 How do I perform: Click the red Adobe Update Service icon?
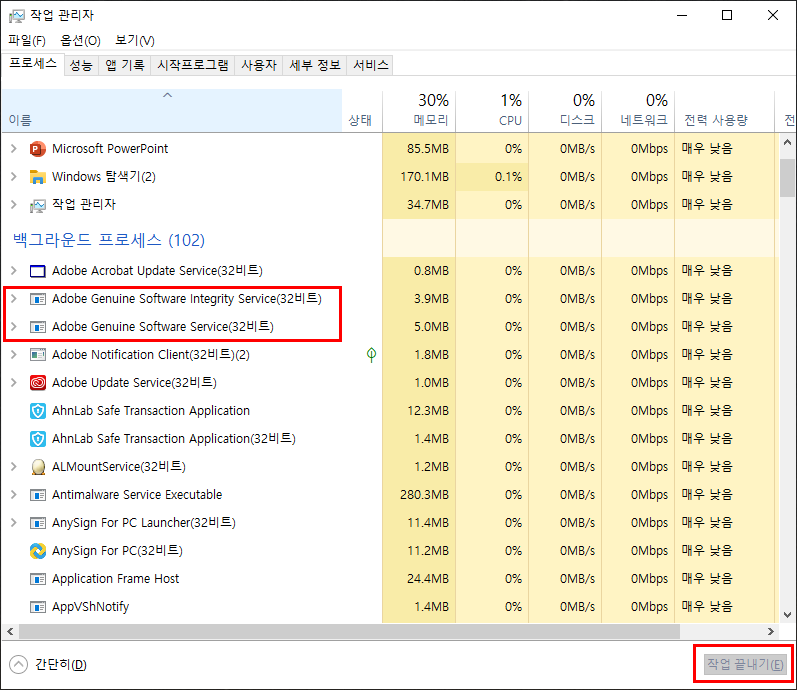[38, 383]
